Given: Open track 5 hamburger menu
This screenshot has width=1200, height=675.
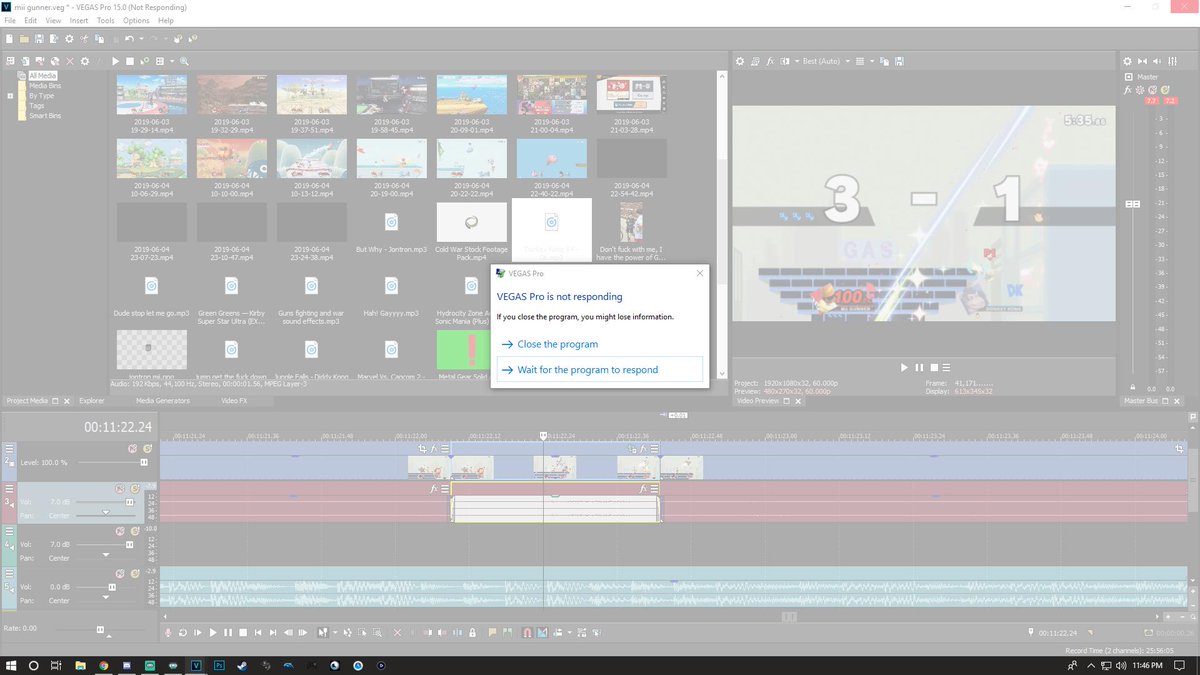Looking at the screenshot, I should point(9,573).
